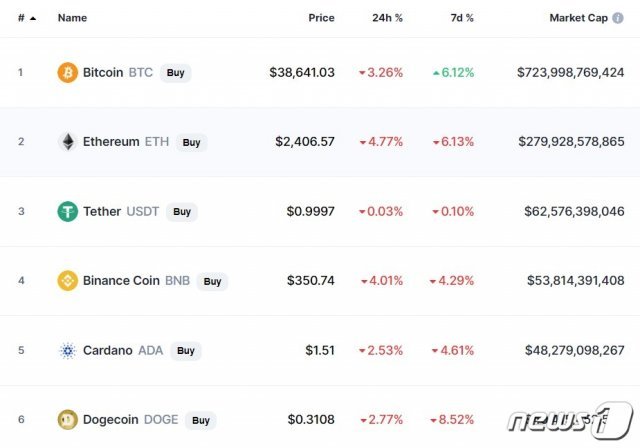640x448 pixels.
Task: Click the Cardano logo icon
Action: click(67, 351)
